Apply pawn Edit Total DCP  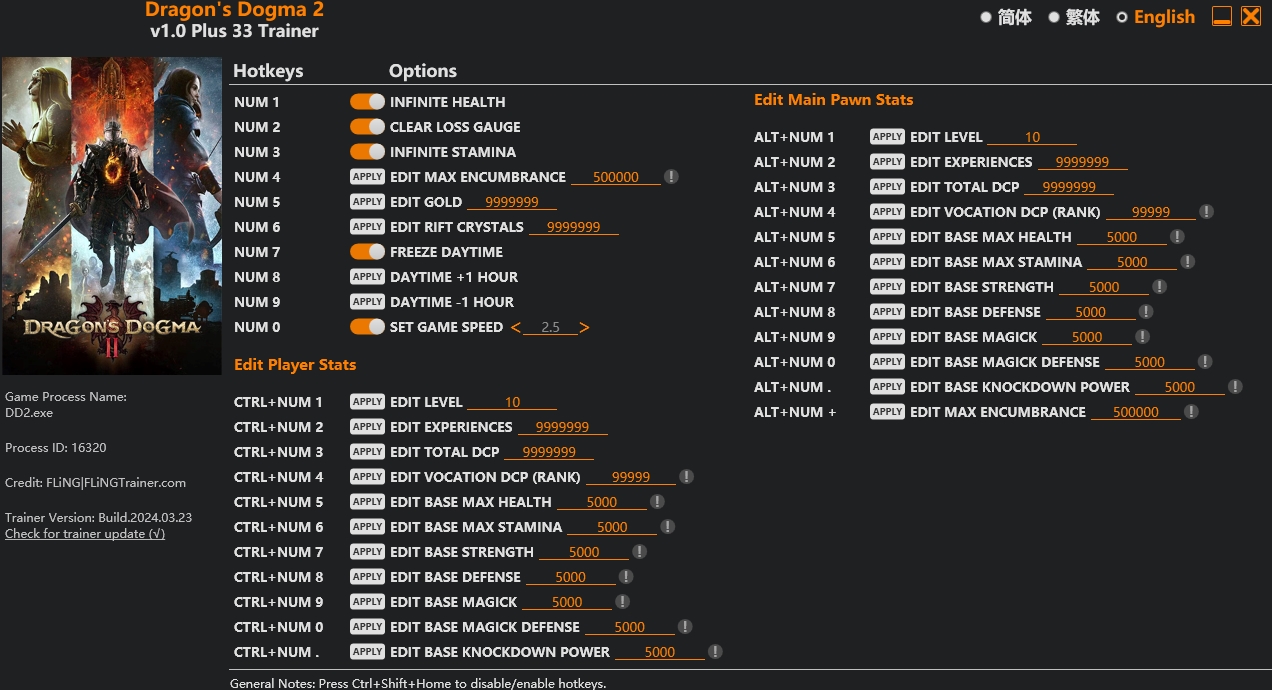pos(887,187)
